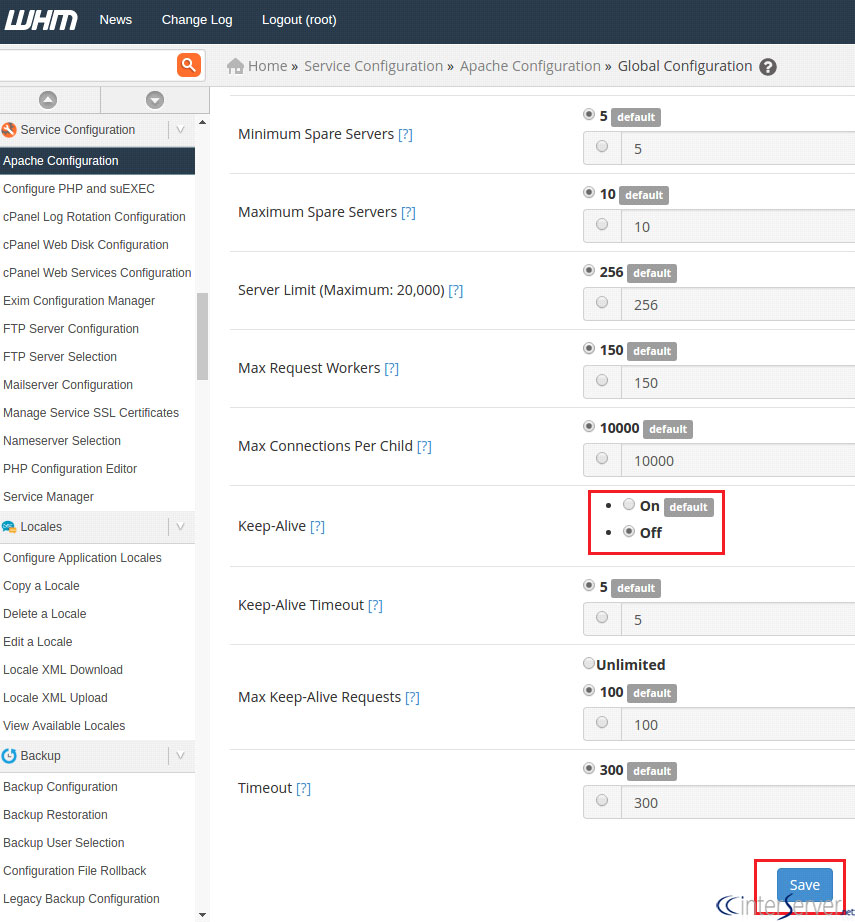Click the Keep-Alive Timeout custom value field

tap(738, 619)
